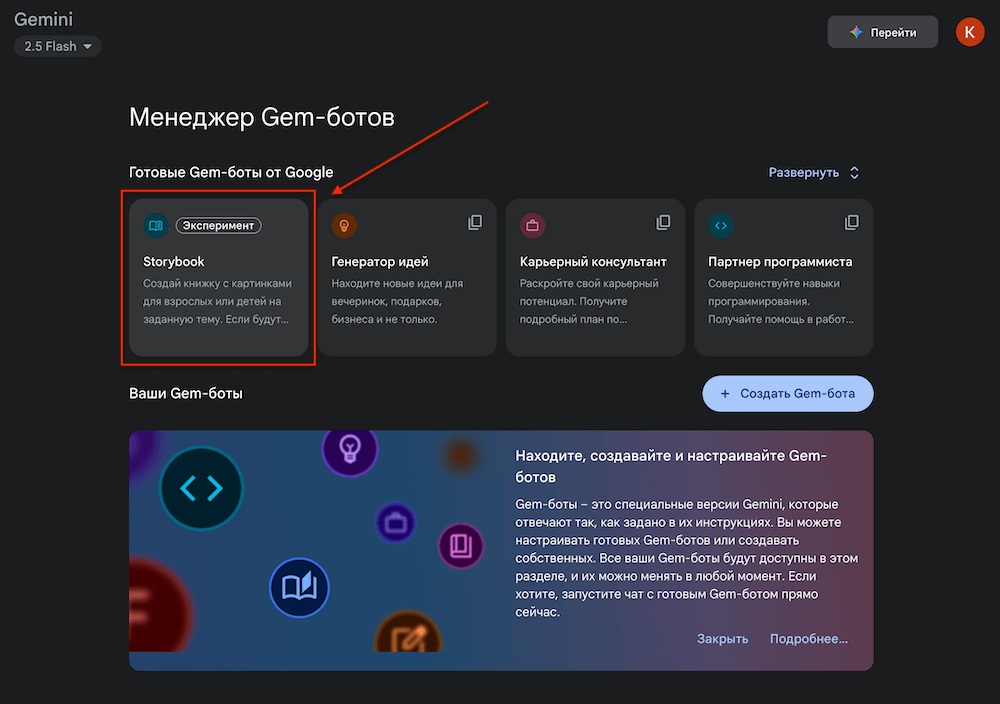This screenshot has width=1000, height=704.
Task: Click the large code brackets banner illustration
Action: [201, 488]
